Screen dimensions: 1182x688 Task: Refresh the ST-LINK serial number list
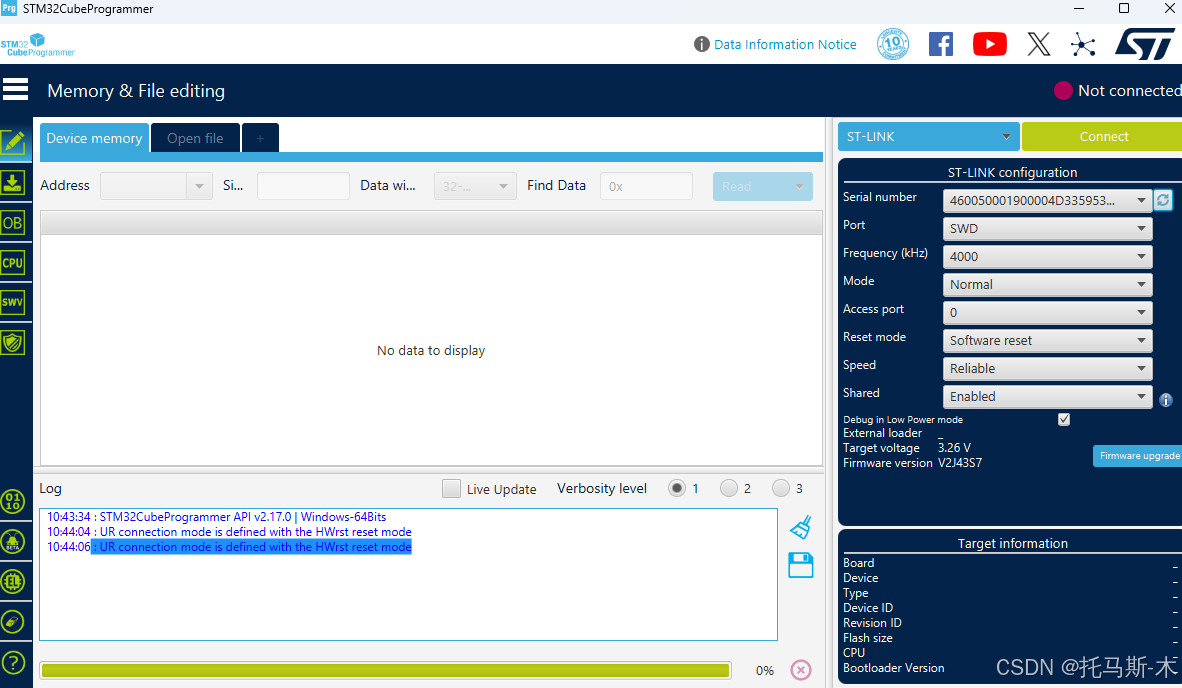click(x=1163, y=200)
